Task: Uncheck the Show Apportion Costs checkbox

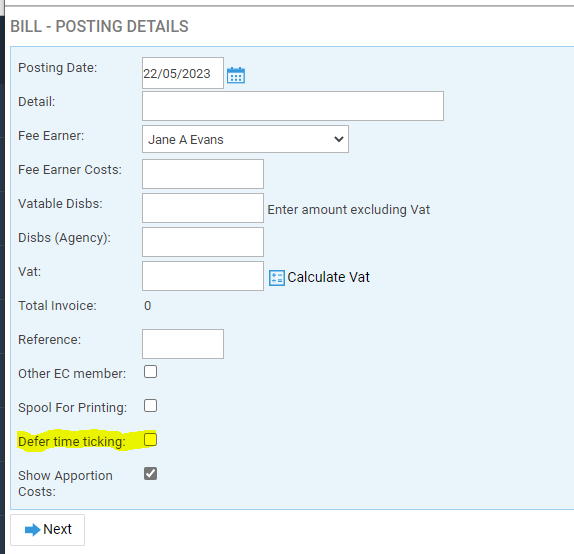Action: 150,473
